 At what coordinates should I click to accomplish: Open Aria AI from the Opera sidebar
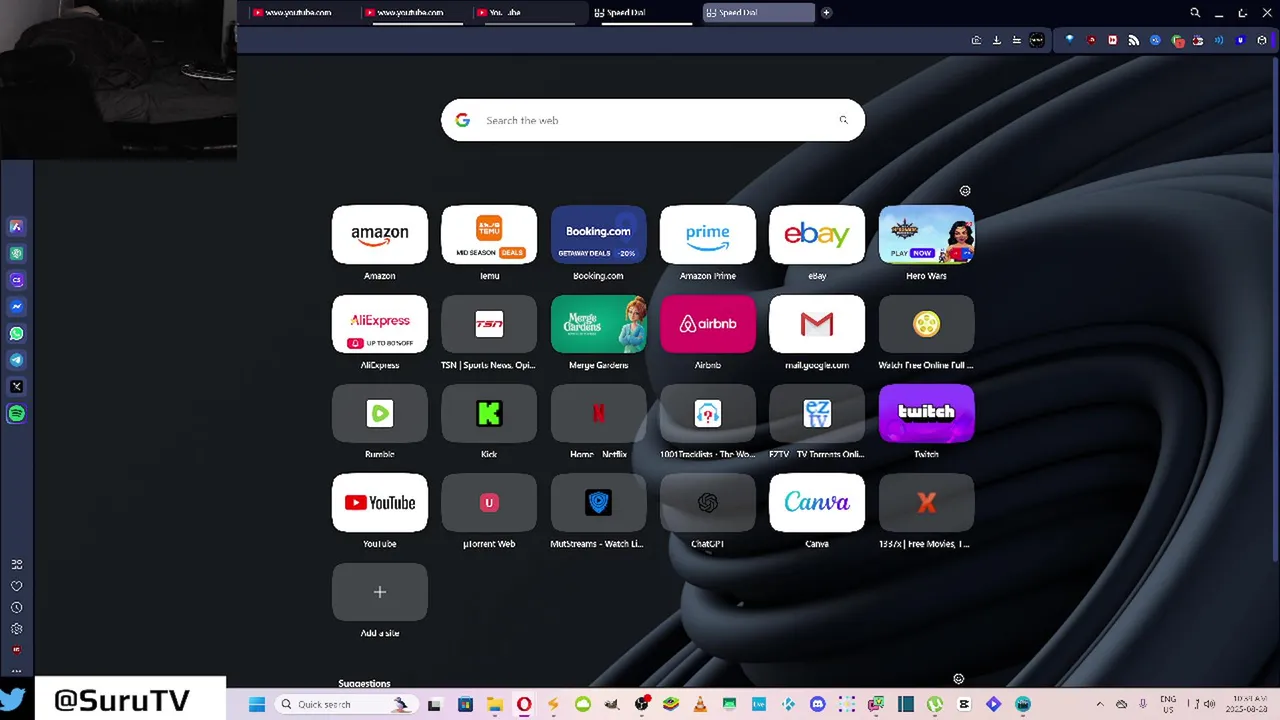coord(16,227)
